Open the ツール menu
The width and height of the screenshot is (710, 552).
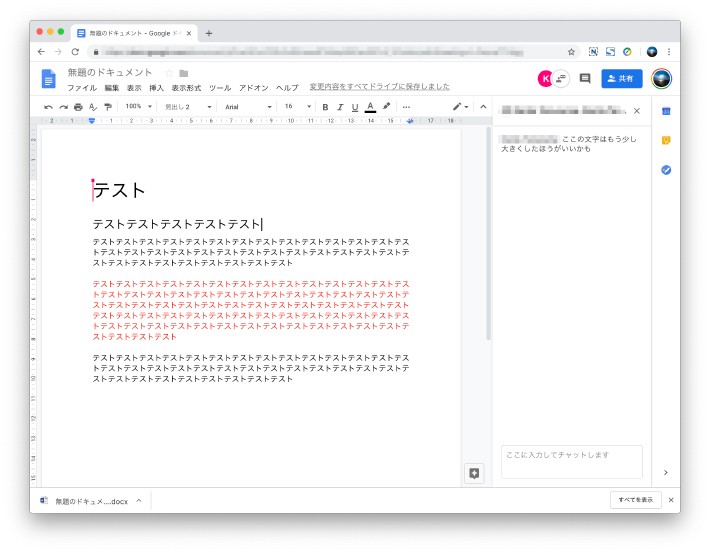[x=220, y=87]
